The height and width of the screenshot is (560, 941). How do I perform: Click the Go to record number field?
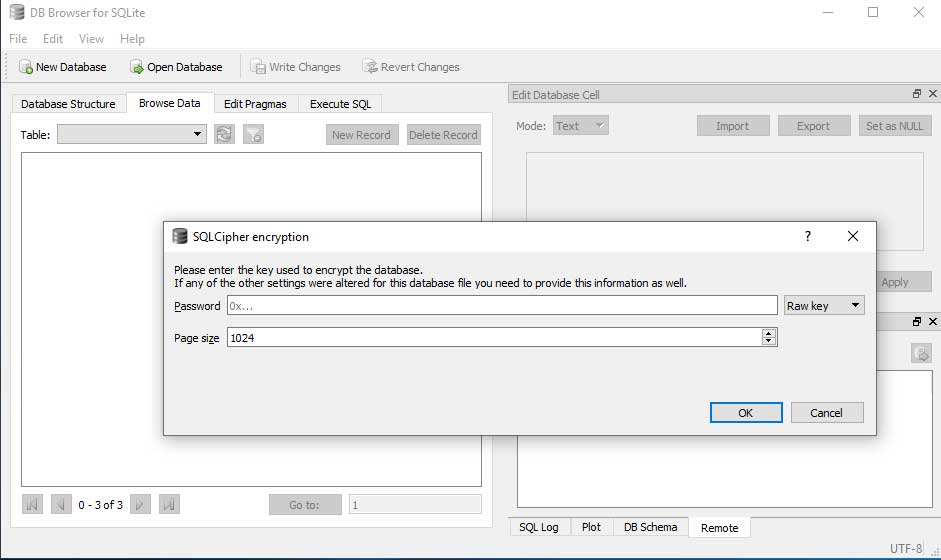pos(415,504)
